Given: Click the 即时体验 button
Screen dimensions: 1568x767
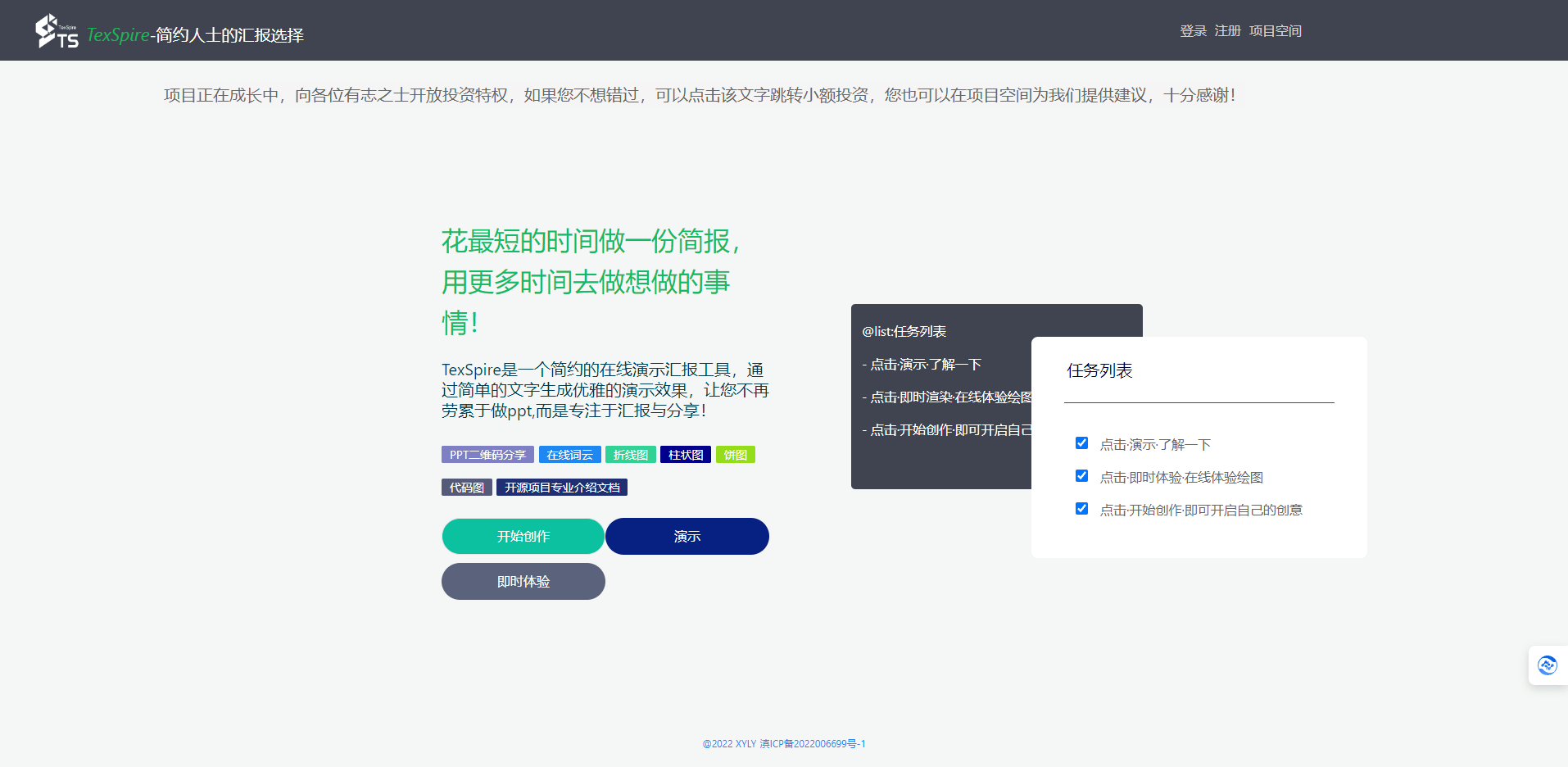Looking at the screenshot, I should click(523, 581).
